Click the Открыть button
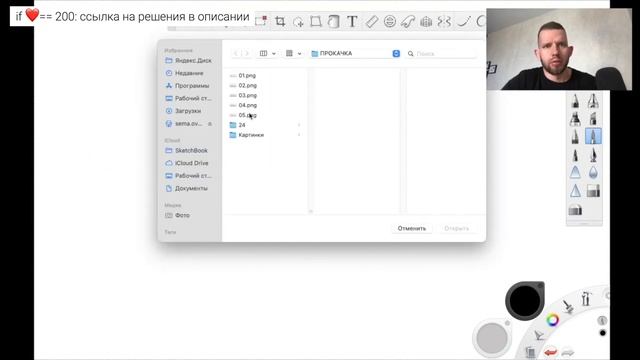The width and height of the screenshot is (640, 360). [x=456, y=228]
